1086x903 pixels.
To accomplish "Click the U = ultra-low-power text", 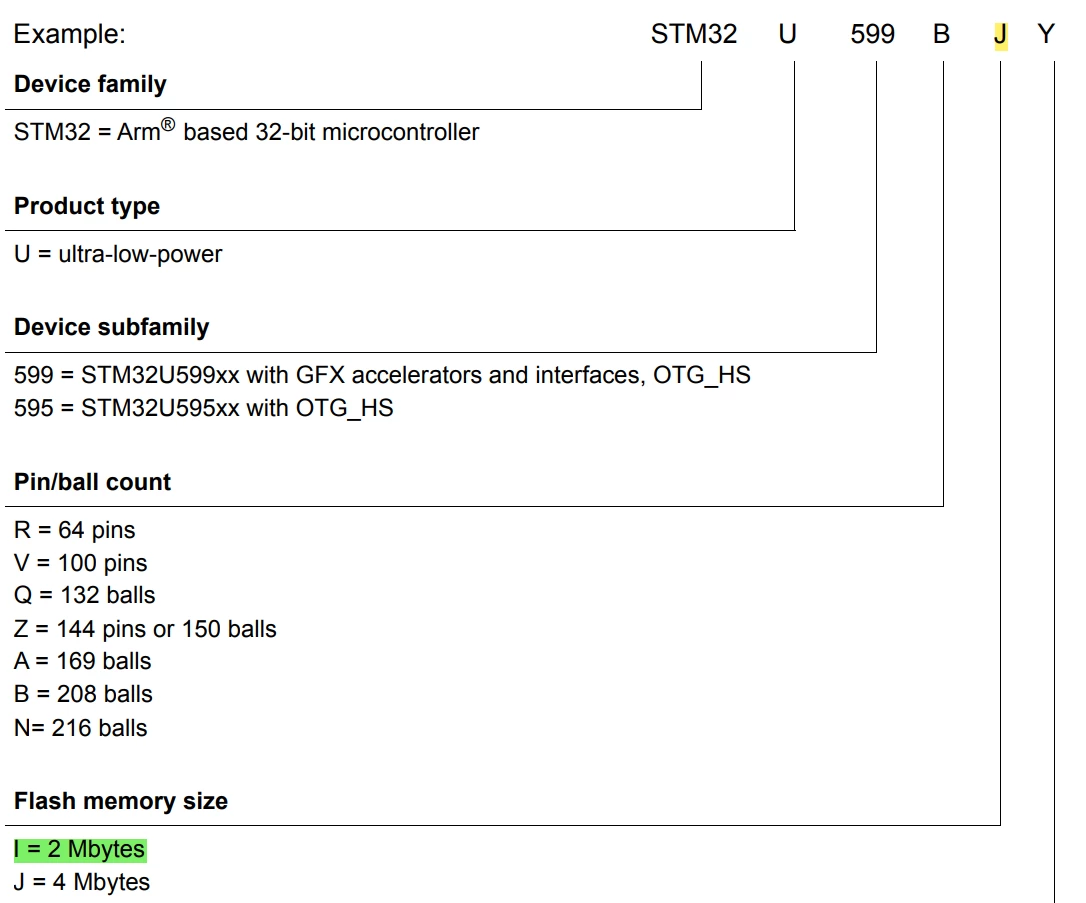I will pos(118,254).
